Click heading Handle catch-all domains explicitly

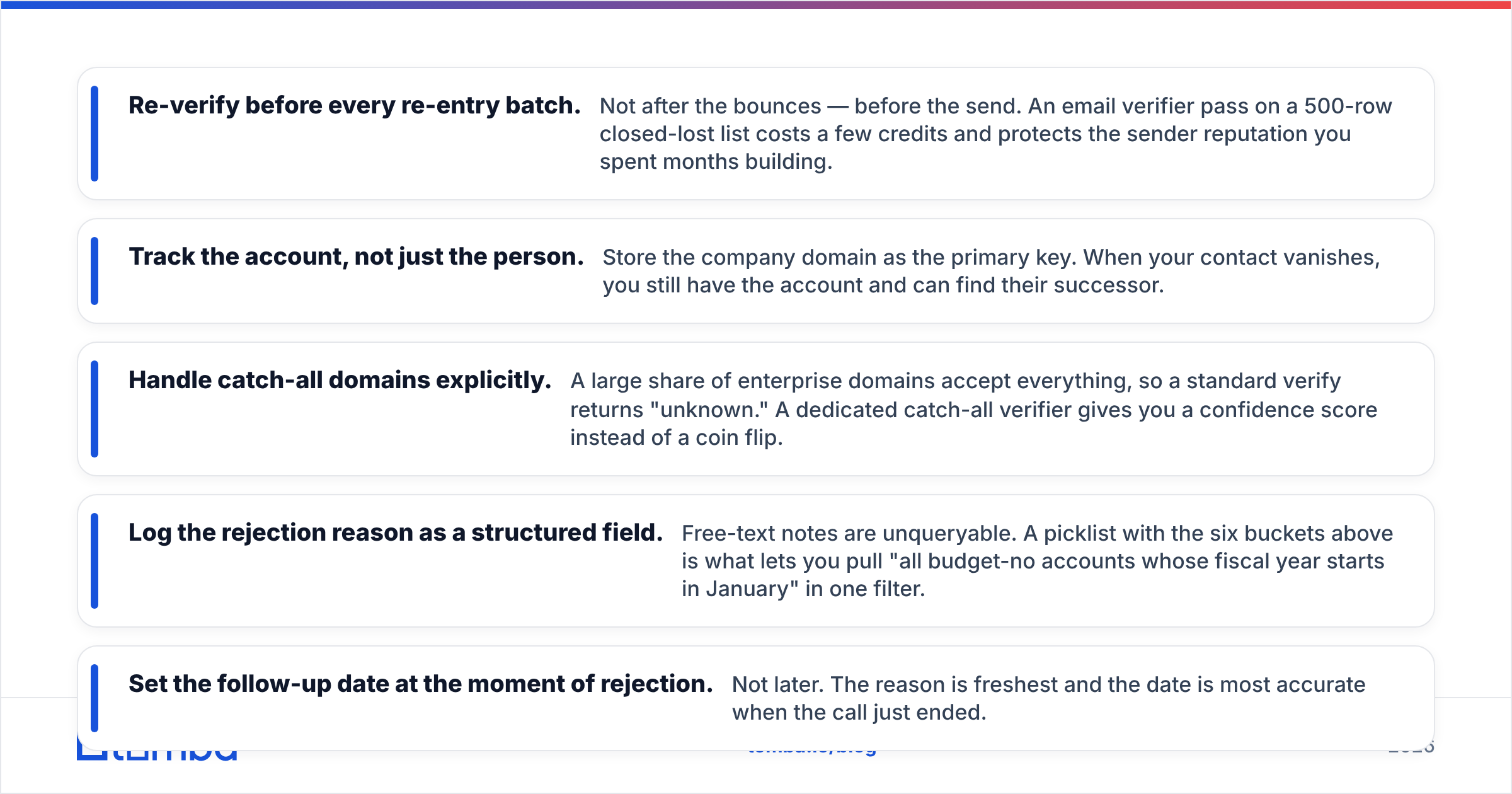pyautogui.click(x=340, y=380)
